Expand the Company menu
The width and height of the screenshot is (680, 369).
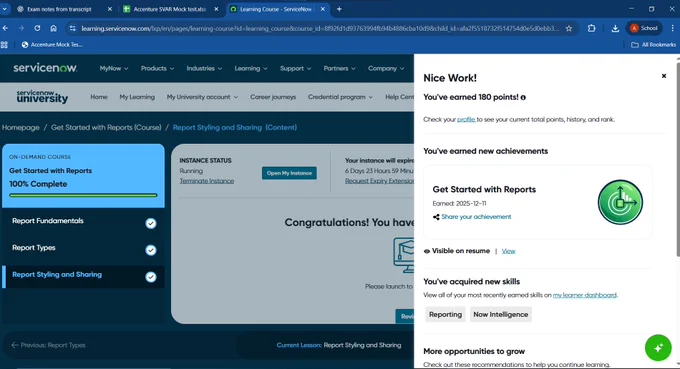386,69
